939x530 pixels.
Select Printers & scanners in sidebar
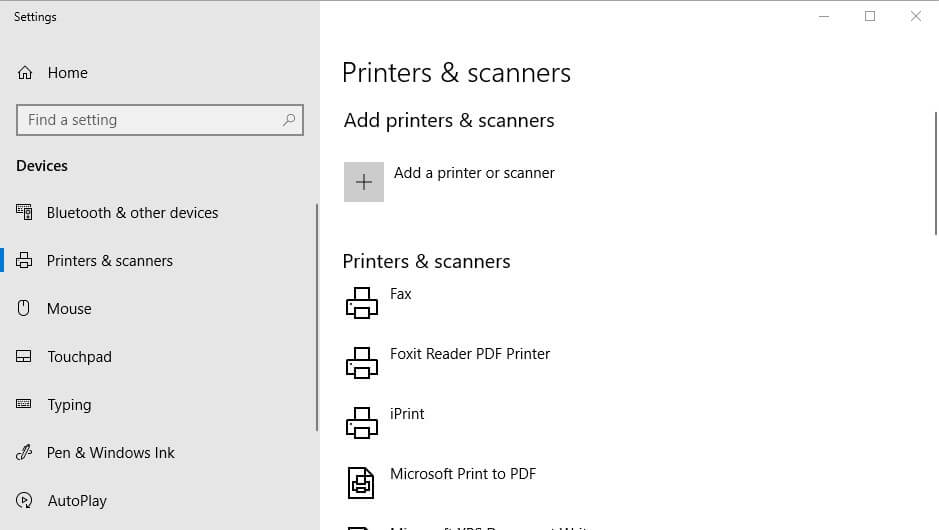coord(110,261)
